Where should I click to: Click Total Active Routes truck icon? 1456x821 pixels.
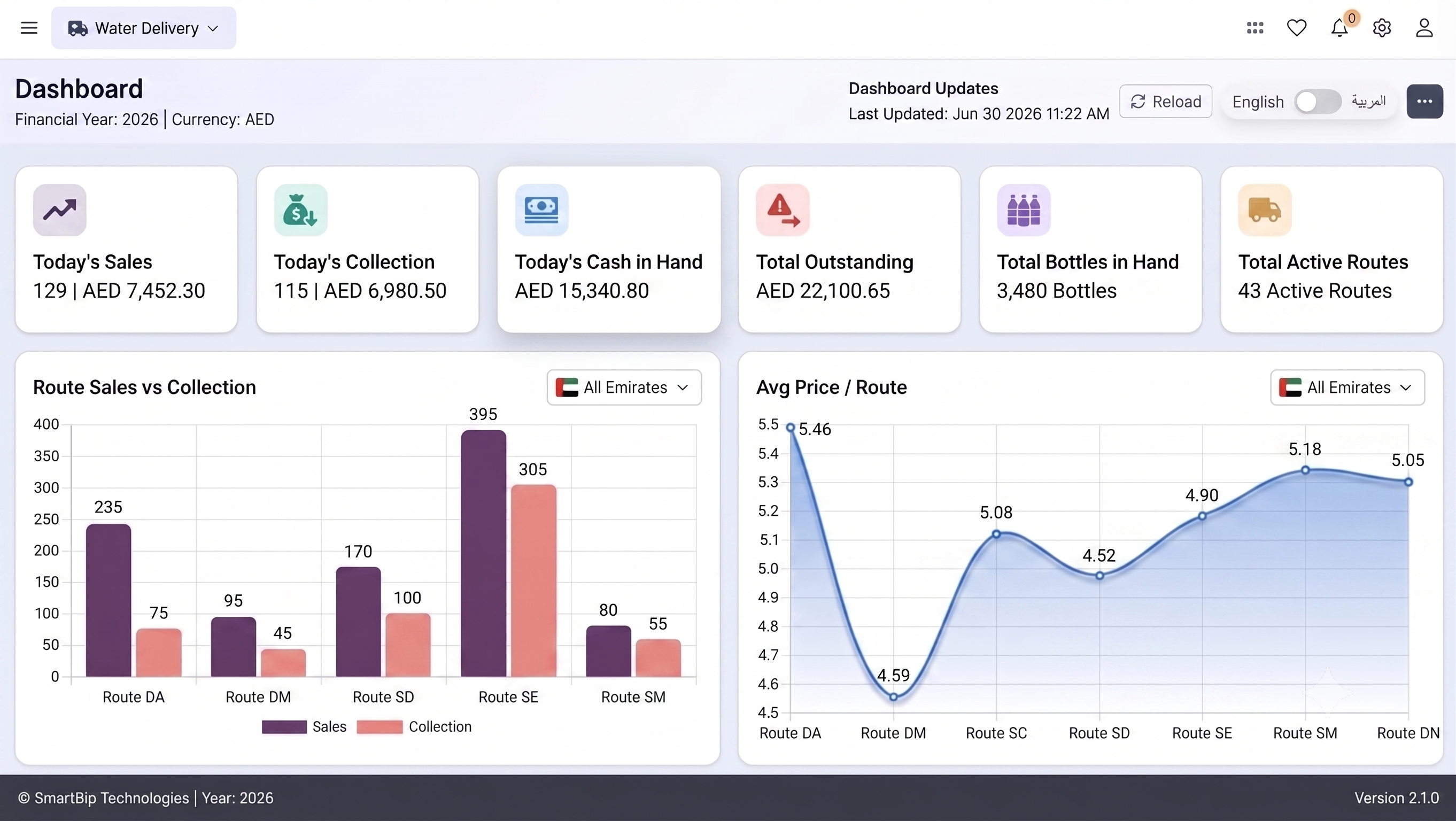(x=1265, y=210)
